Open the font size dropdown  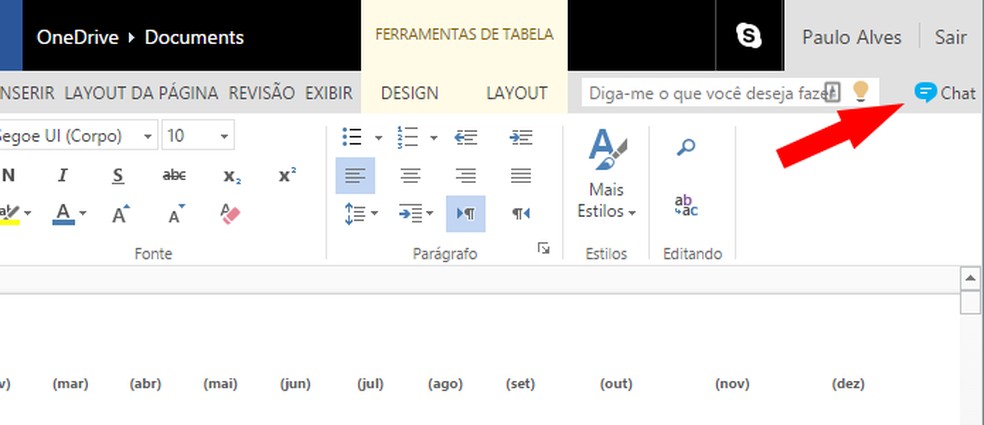224,136
